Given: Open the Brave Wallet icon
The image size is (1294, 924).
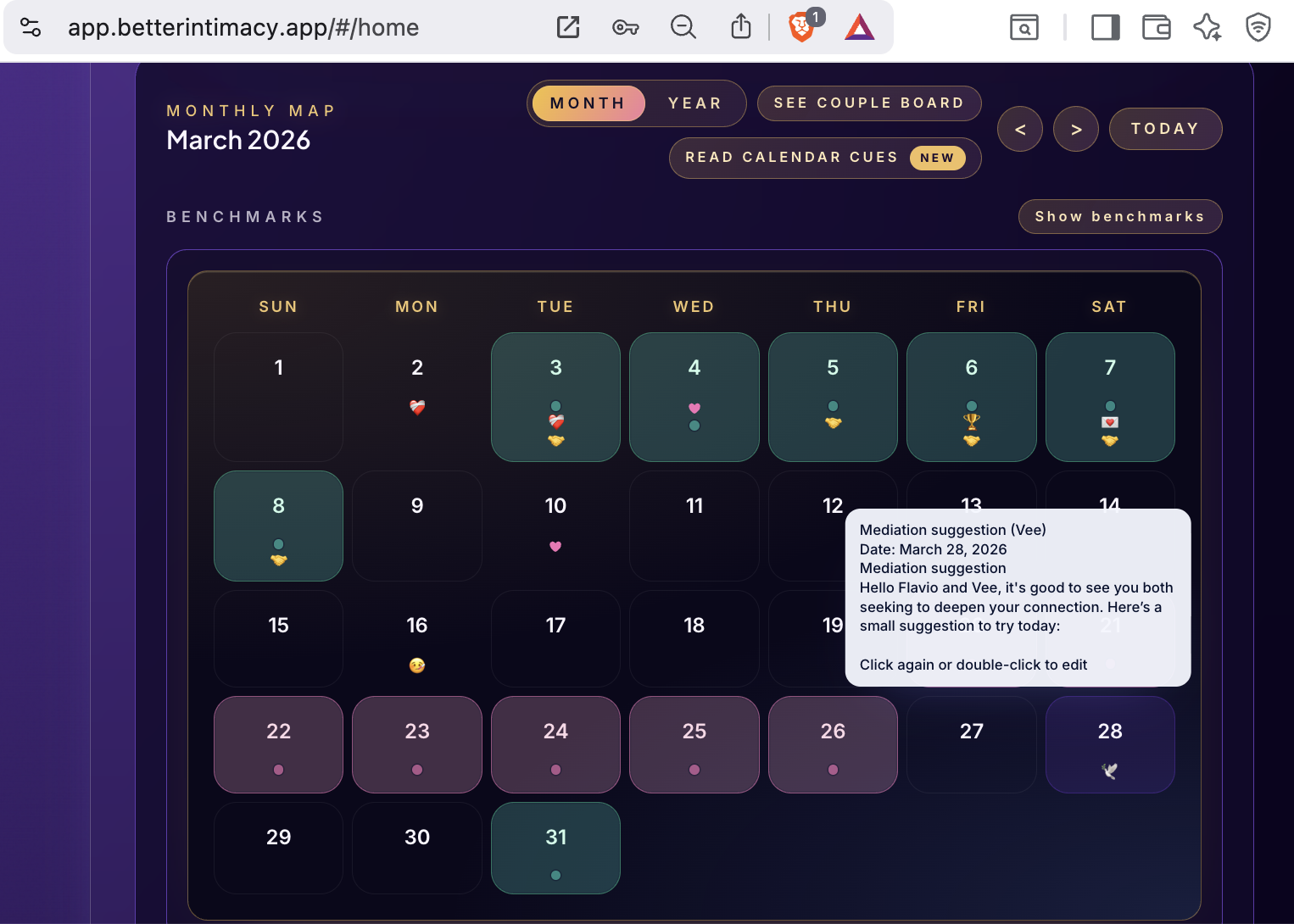Looking at the screenshot, I should tap(1156, 27).
